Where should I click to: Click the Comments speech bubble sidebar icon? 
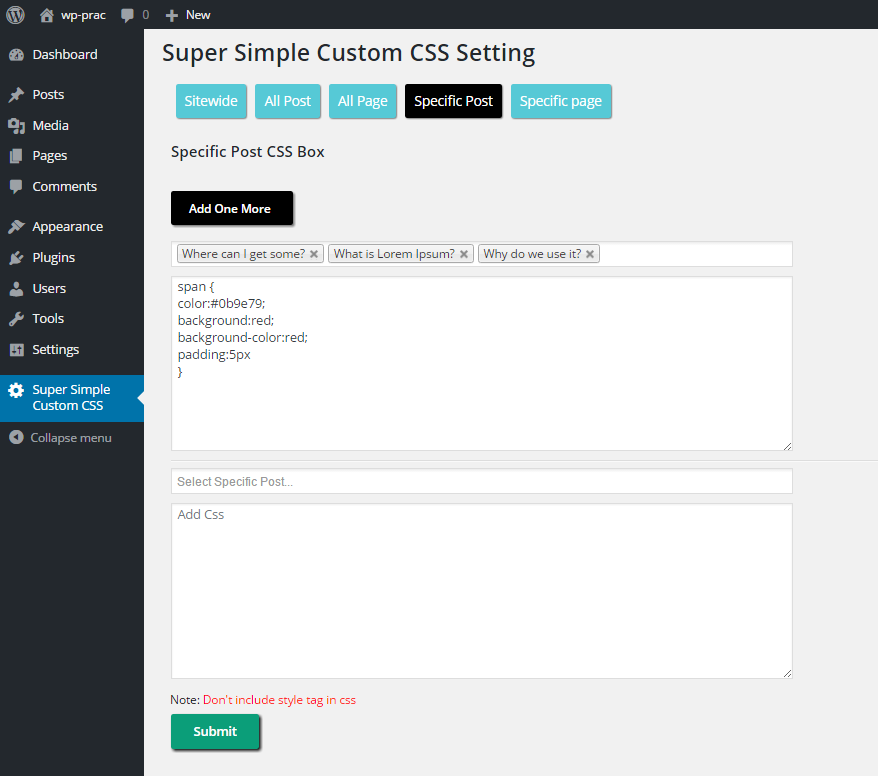tap(16, 186)
